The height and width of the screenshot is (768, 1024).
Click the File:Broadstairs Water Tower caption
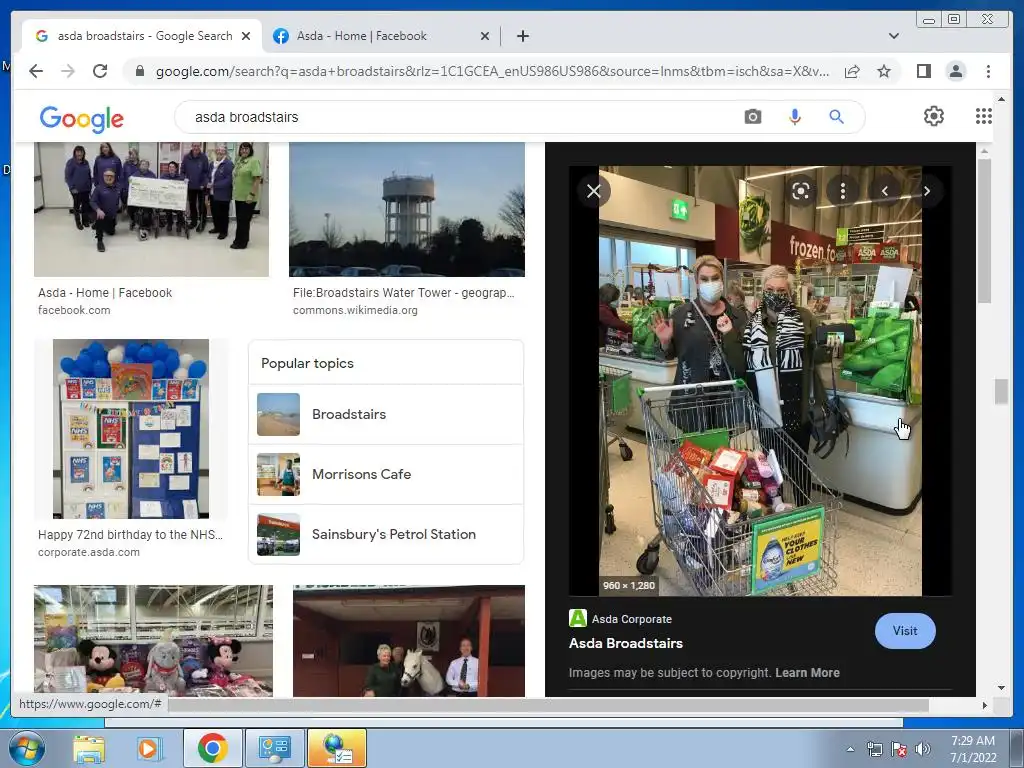[x=404, y=293]
